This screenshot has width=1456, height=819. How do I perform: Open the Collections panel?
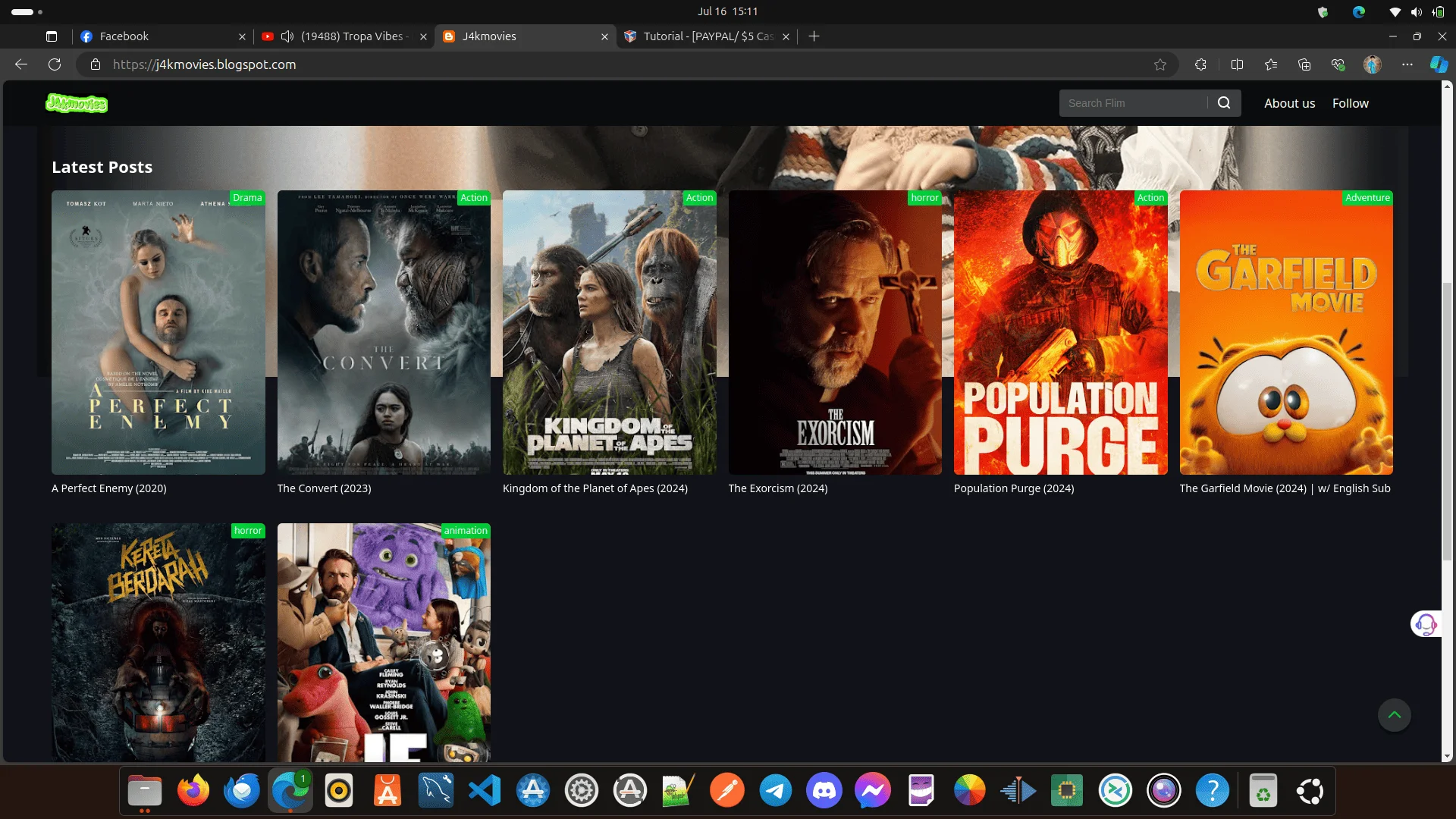[x=1305, y=64]
